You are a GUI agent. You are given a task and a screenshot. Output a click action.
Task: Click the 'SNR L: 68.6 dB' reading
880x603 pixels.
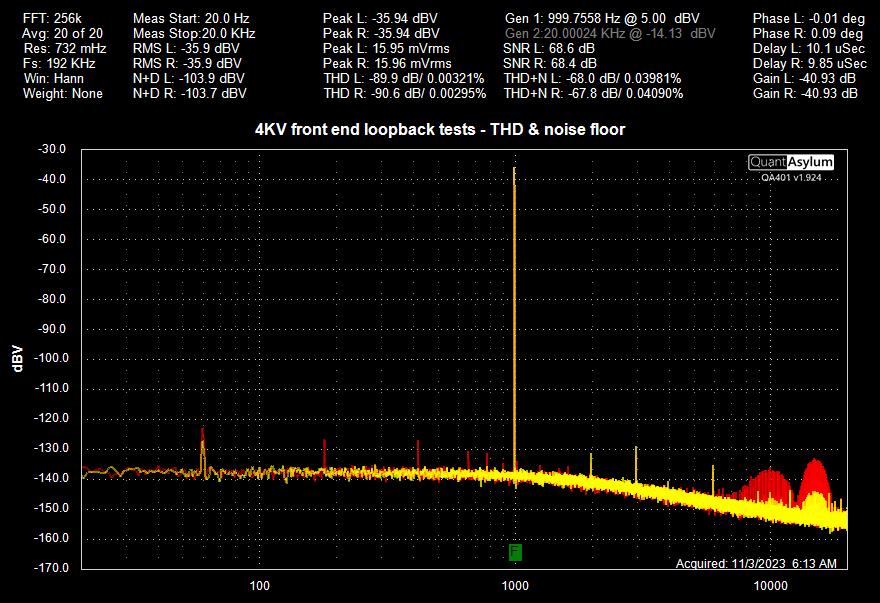pos(549,49)
